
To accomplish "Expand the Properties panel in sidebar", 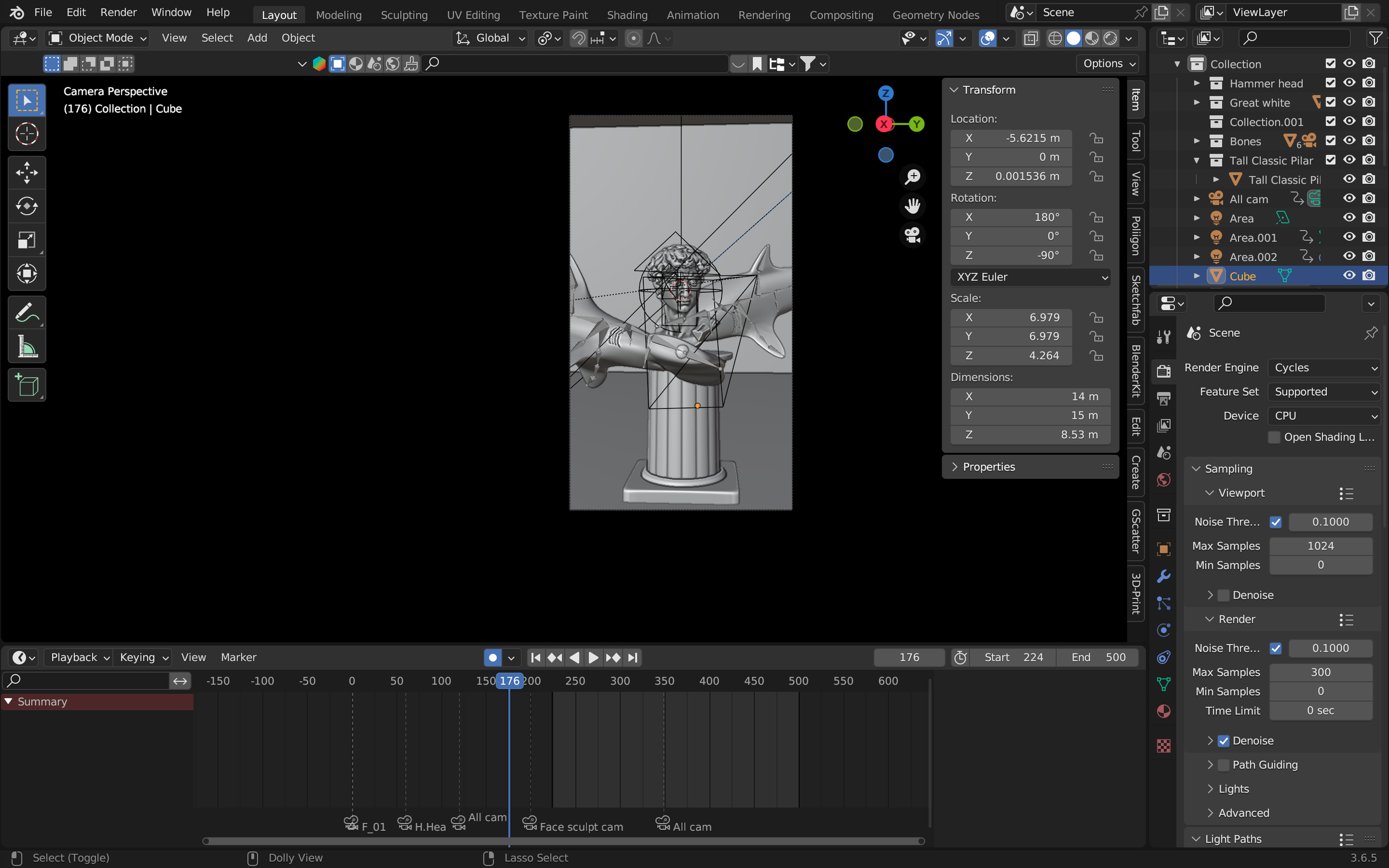I will pyautogui.click(x=989, y=466).
